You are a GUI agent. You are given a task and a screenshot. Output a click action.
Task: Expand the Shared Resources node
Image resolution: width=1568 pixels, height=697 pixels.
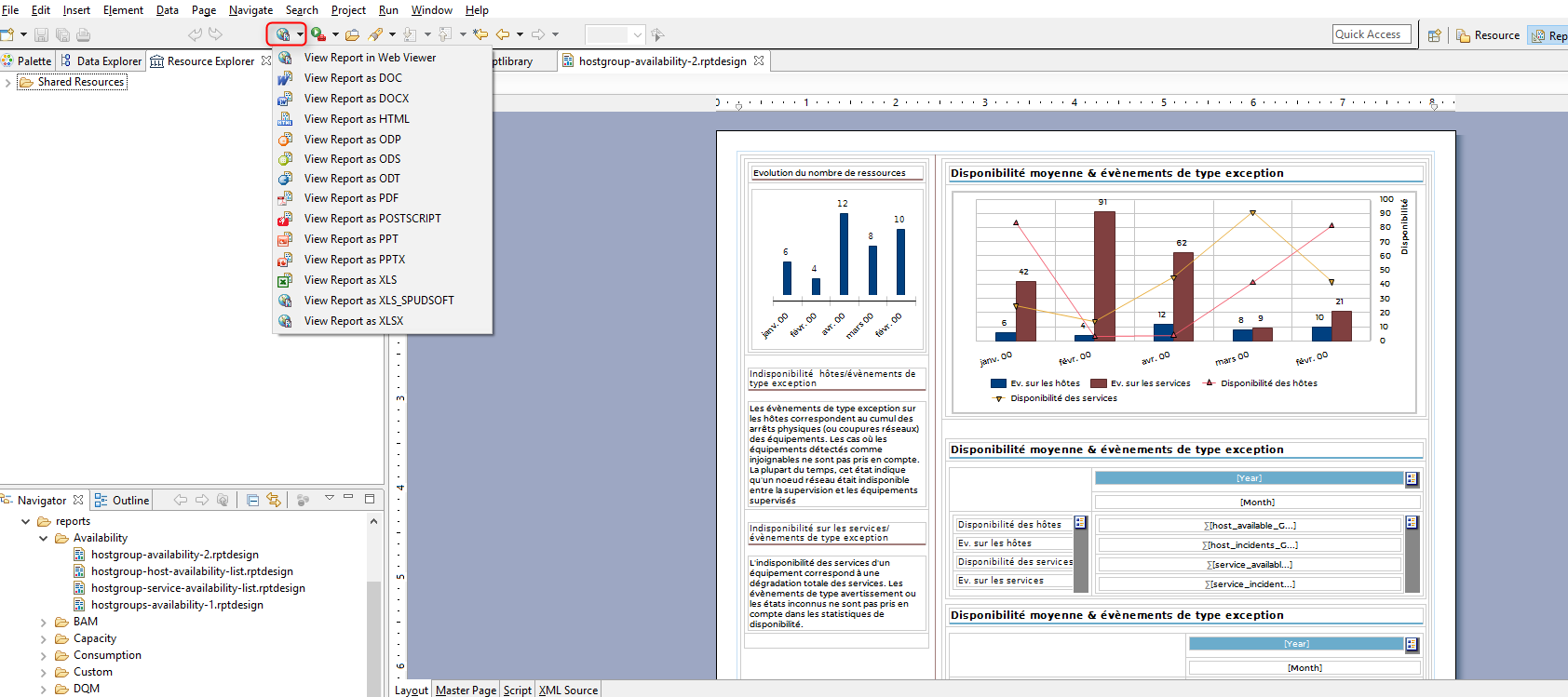pyautogui.click(x=8, y=83)
